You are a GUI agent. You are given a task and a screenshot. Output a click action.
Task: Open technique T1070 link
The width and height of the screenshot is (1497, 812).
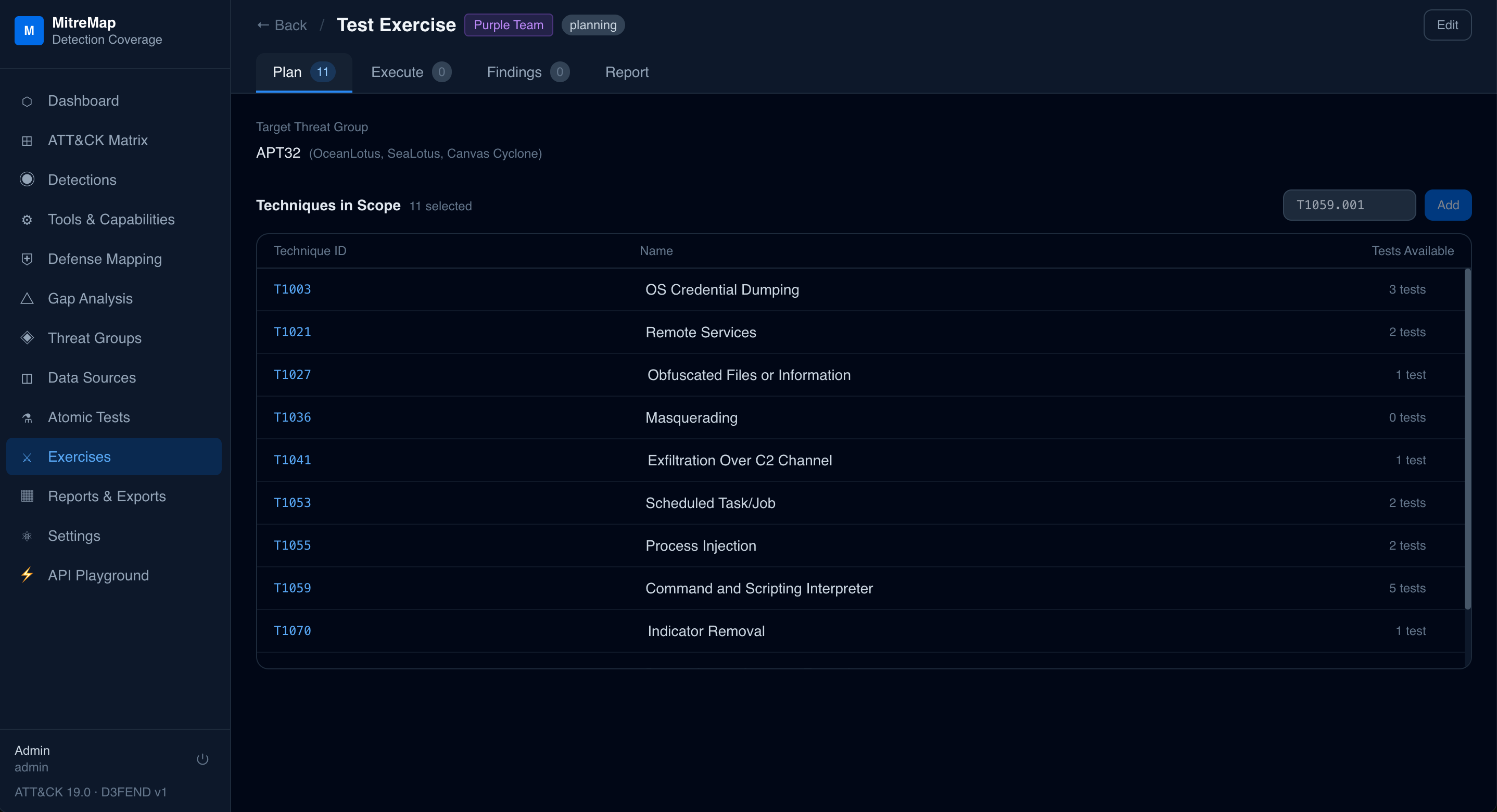(x=293, y=631)
